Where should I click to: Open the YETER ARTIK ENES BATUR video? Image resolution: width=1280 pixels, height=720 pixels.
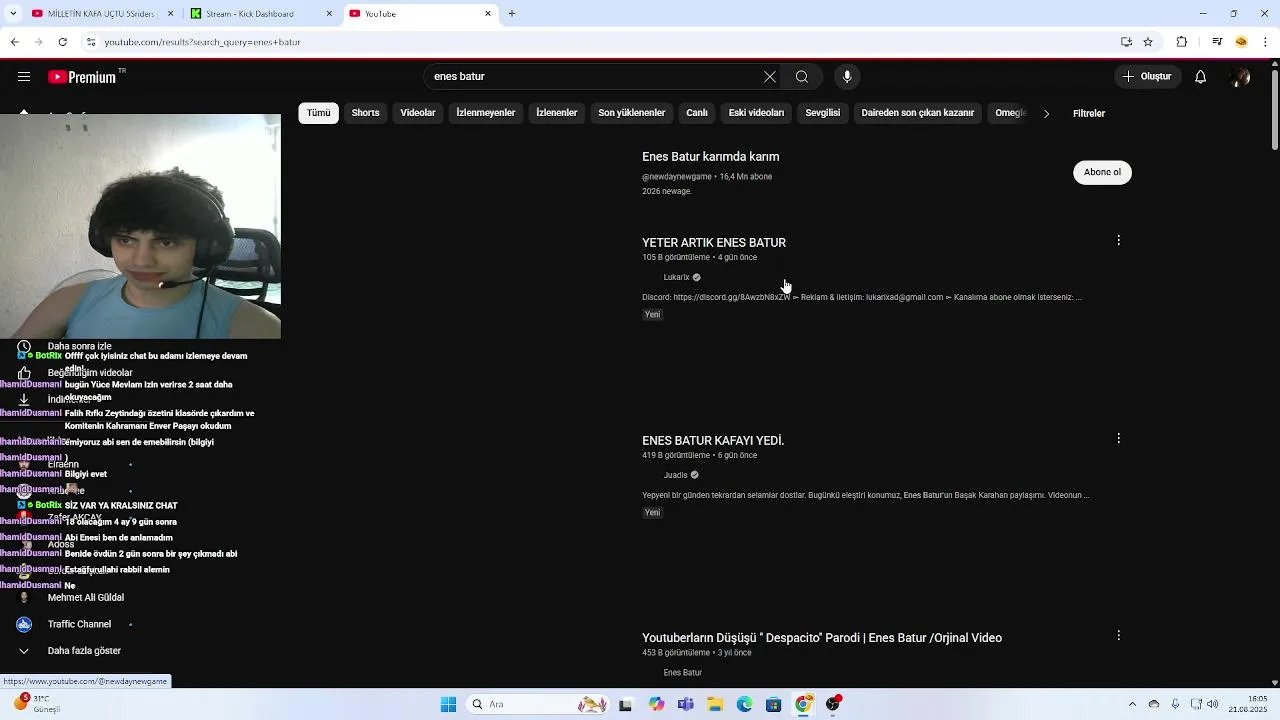[x=714, y=243]
